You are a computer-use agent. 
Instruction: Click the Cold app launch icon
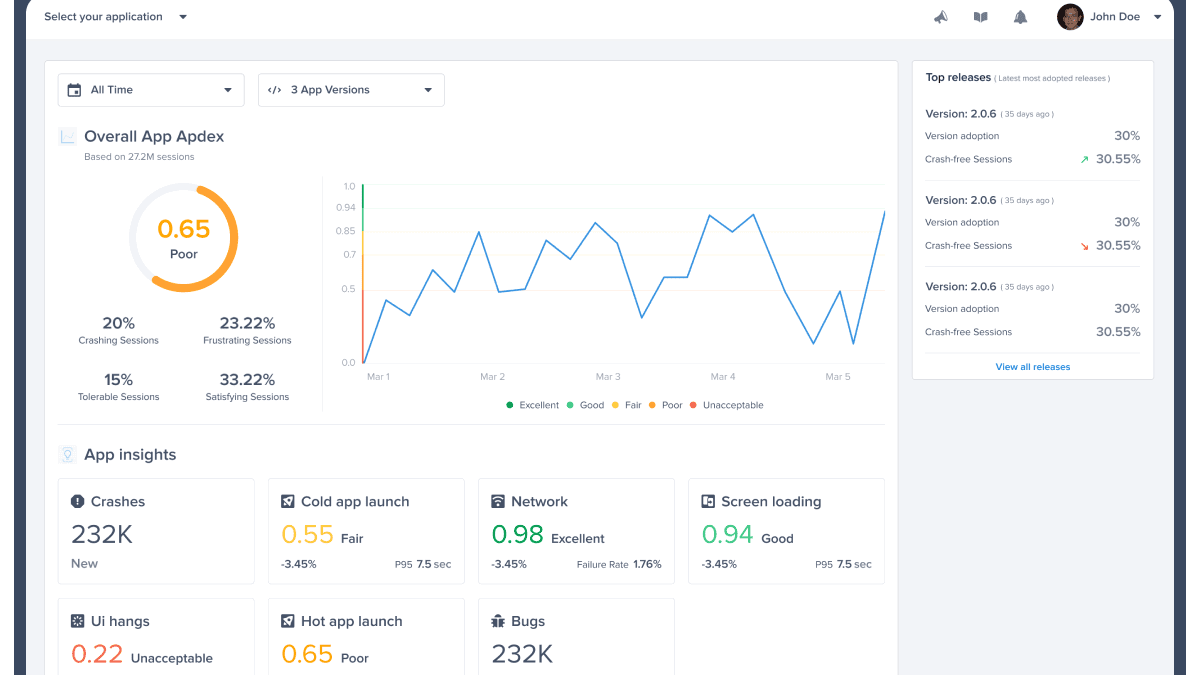click(287, 501)
